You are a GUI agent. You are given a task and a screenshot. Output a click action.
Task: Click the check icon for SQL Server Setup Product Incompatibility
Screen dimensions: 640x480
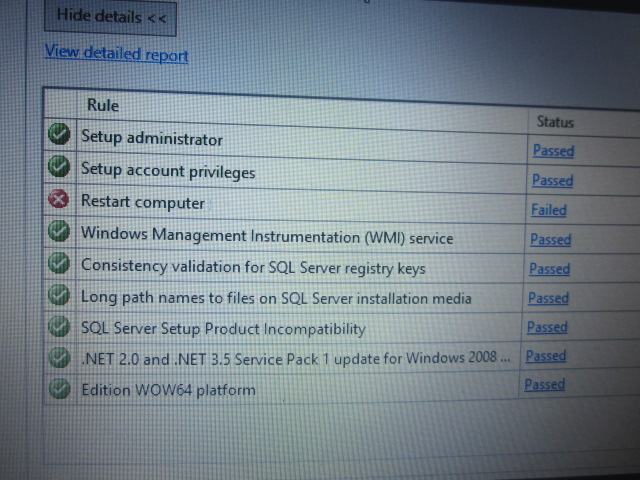click(59, 326)
